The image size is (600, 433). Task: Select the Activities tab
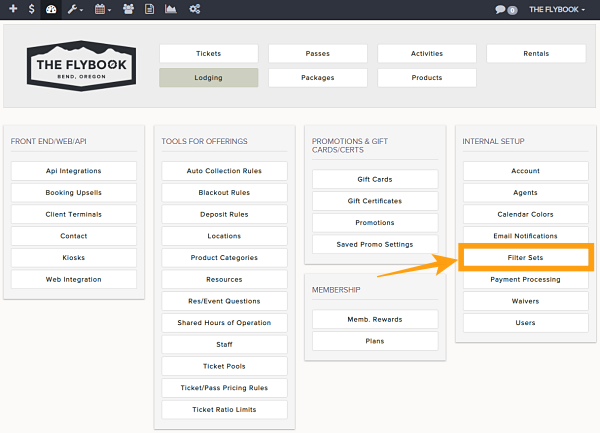coord(427,54)
